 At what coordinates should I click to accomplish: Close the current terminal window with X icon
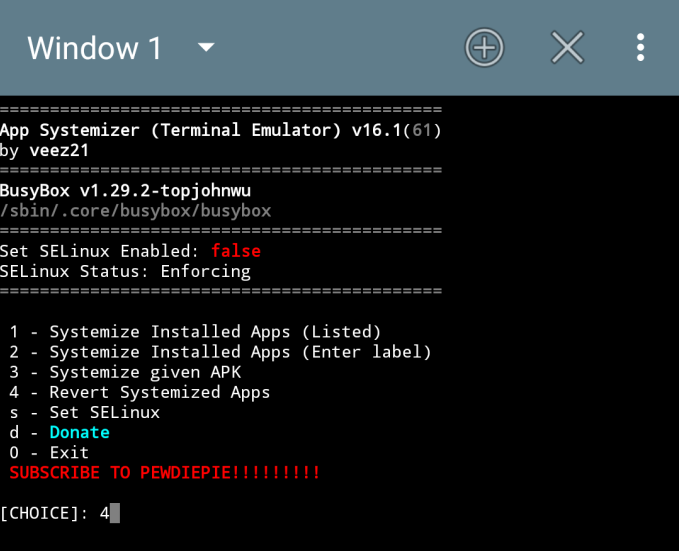pyautogui.click(x=567, y=48)
